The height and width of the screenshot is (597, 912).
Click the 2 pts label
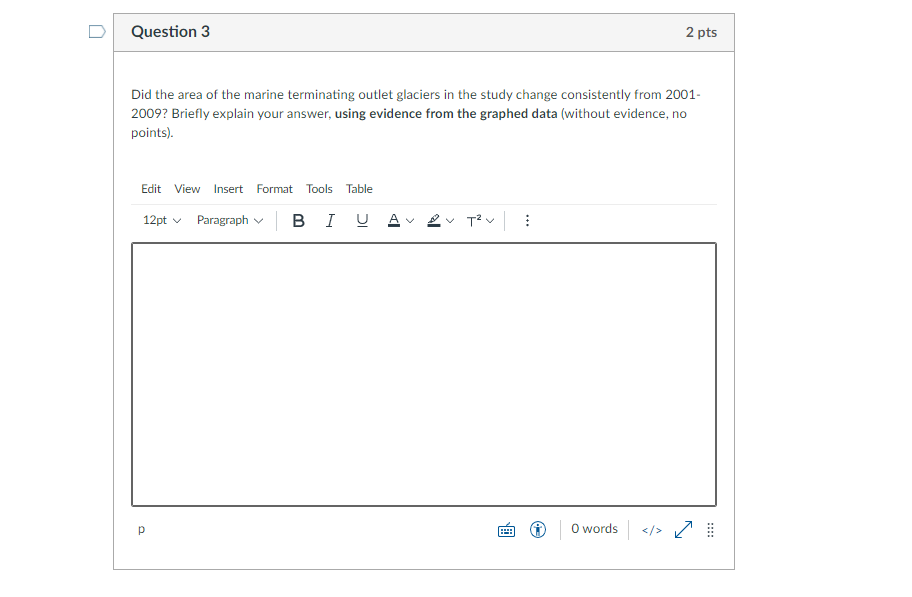701,32
